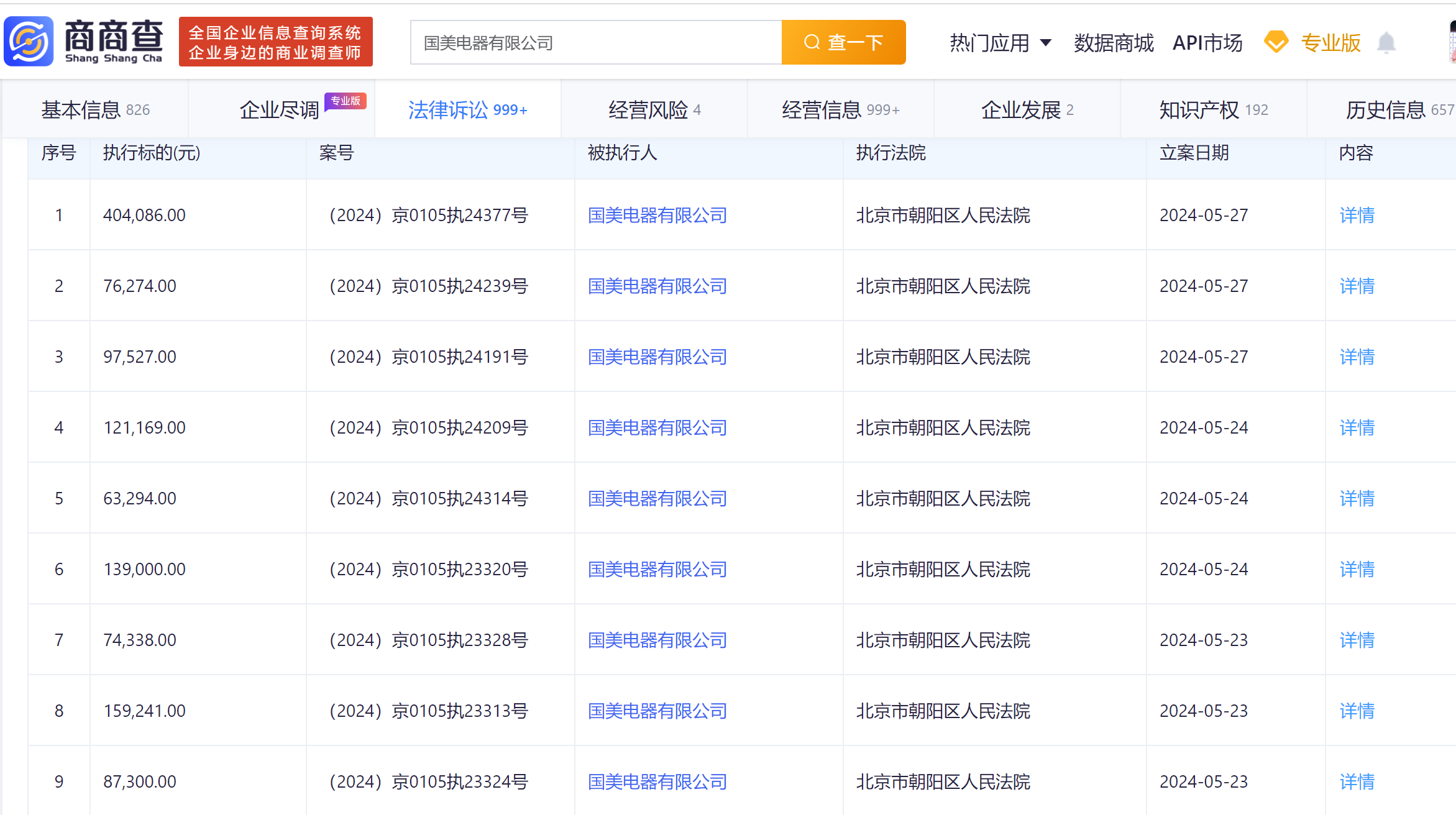Click the yellow crown icon beside 专业版

coord(1276,42)
